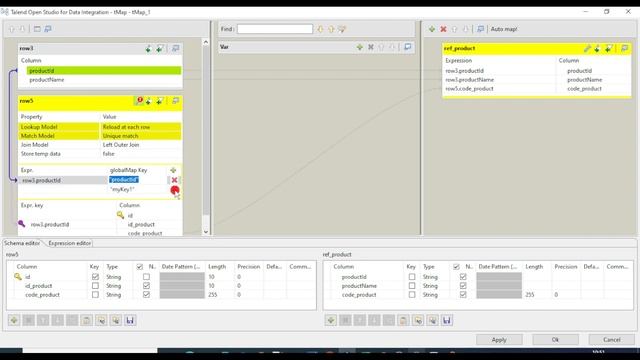The width and height of the screenshot is (640, 360).
Task: Click the "myKey1" globalMap key entry
Action: tap(122, 190)
